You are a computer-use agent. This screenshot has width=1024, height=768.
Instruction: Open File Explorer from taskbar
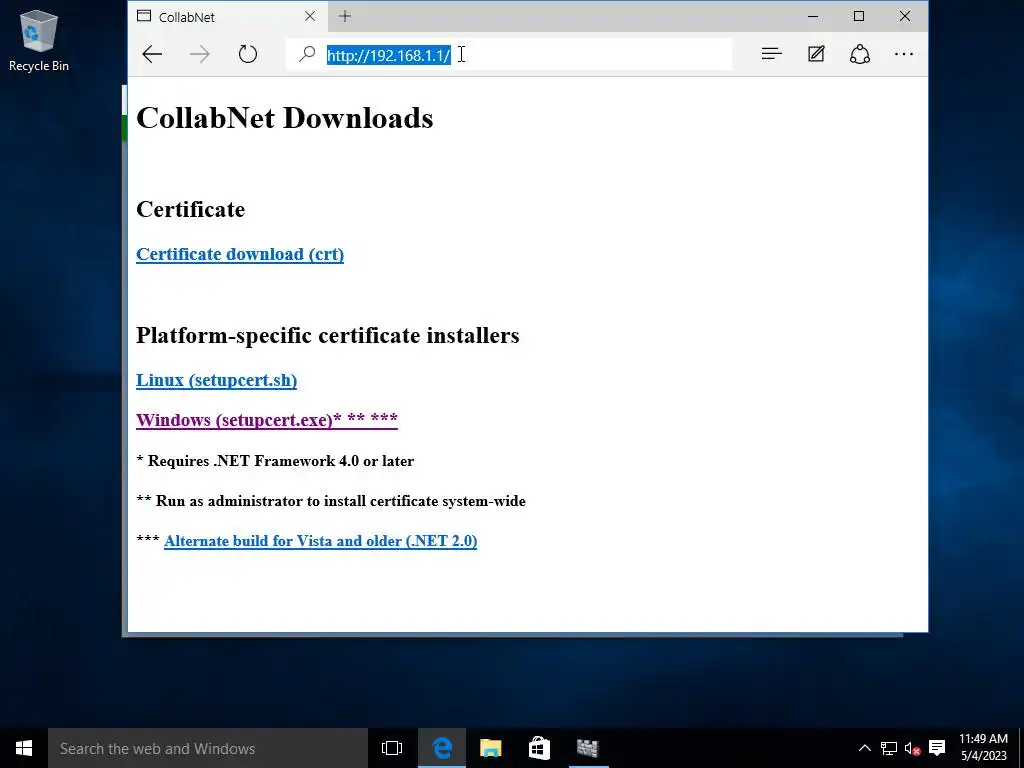490,748
